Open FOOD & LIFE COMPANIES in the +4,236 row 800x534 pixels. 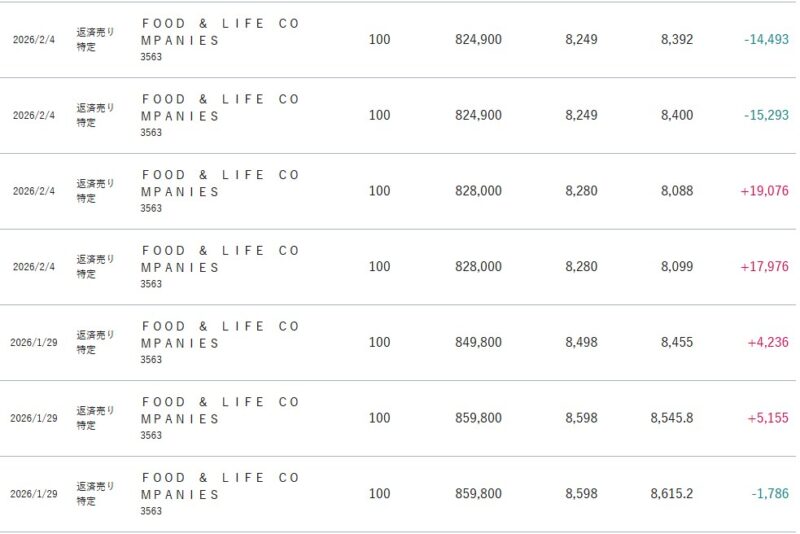(220, 335)
